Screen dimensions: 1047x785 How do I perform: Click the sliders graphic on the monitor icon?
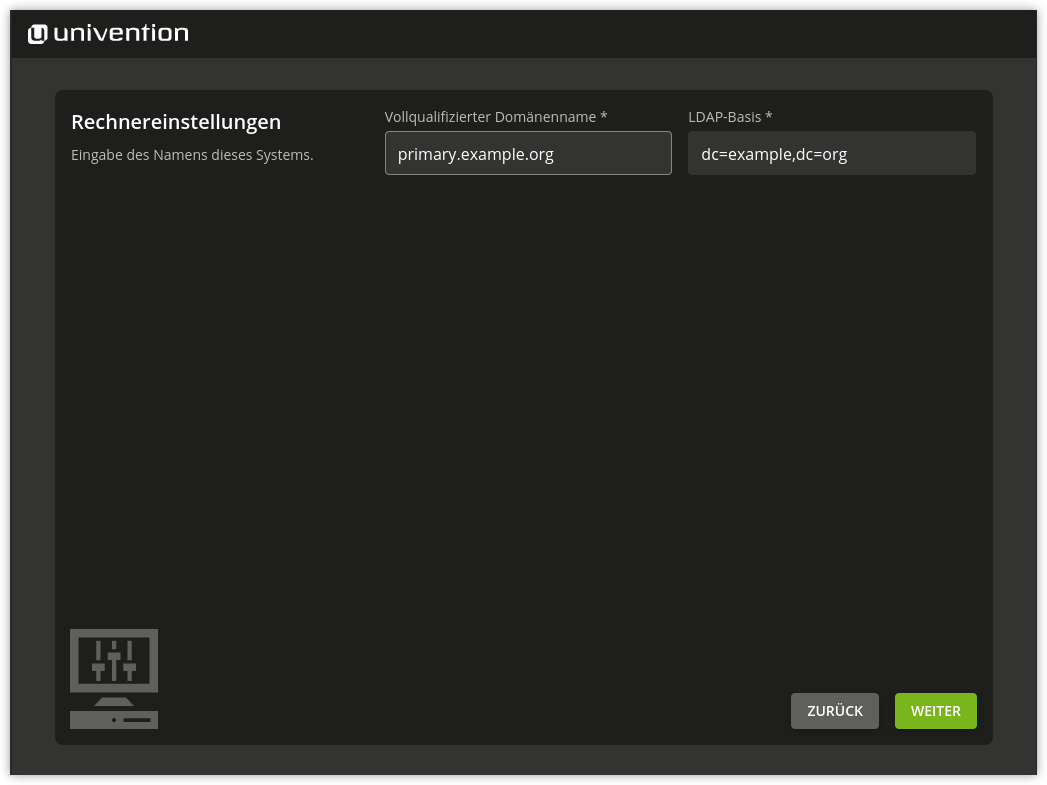pyautogui.click(x=113, y=660)
